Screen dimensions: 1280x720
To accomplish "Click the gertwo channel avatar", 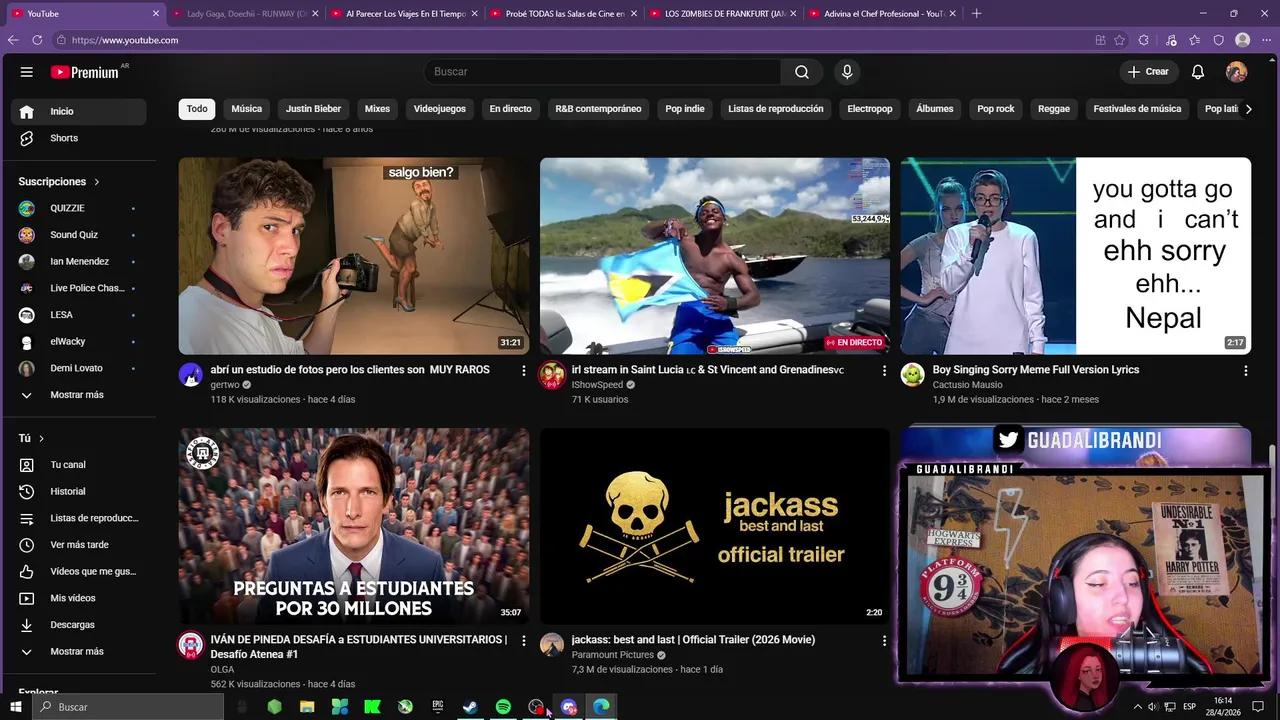I will point(191,376).
